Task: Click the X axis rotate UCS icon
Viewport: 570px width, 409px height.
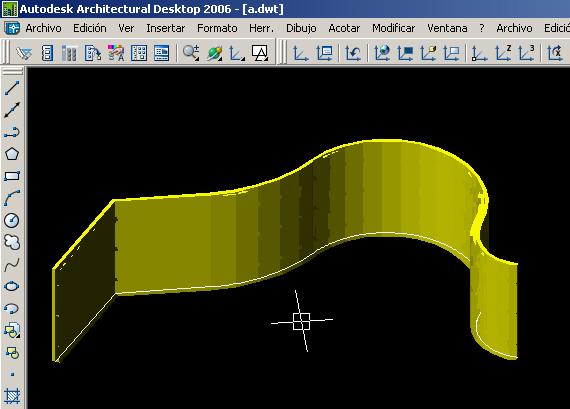Action: tap(555, 53)
